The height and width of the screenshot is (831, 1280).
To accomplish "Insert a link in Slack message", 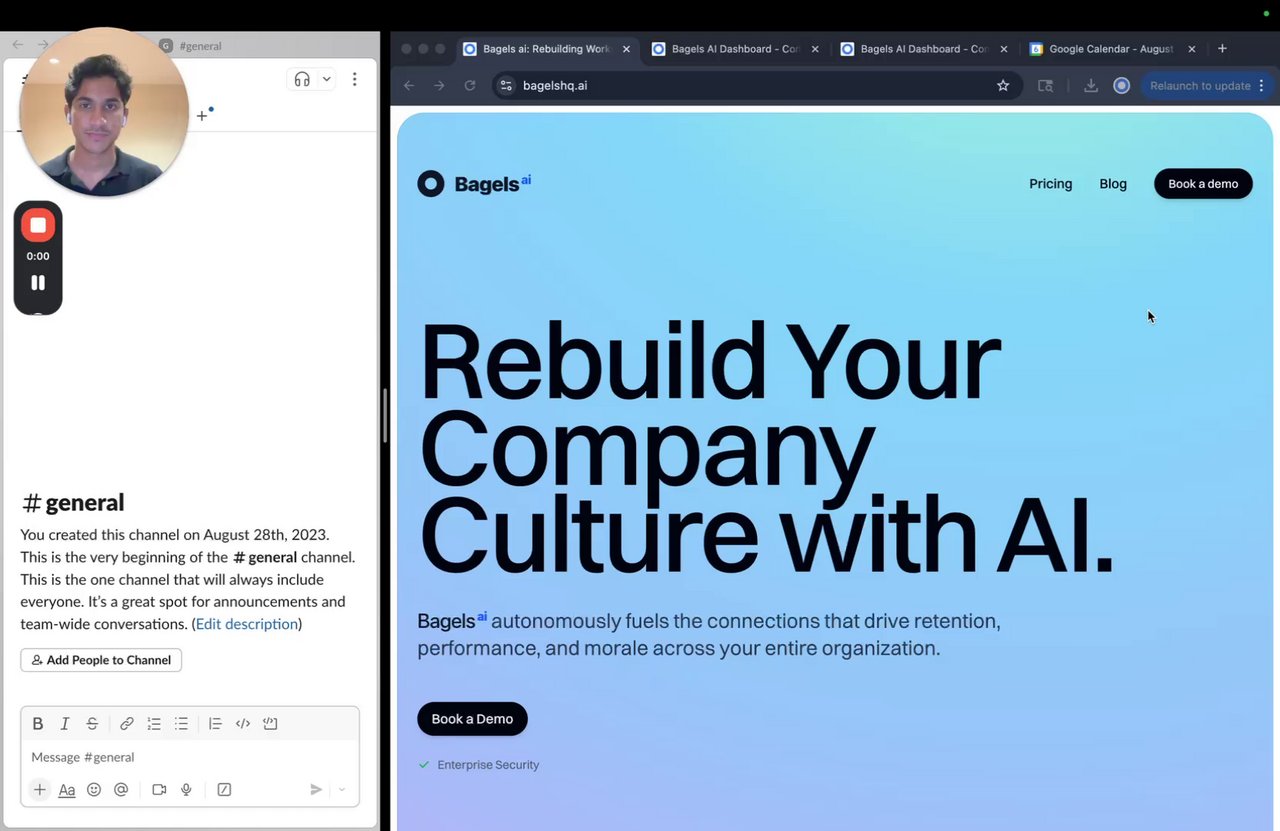I will [127, 724].
